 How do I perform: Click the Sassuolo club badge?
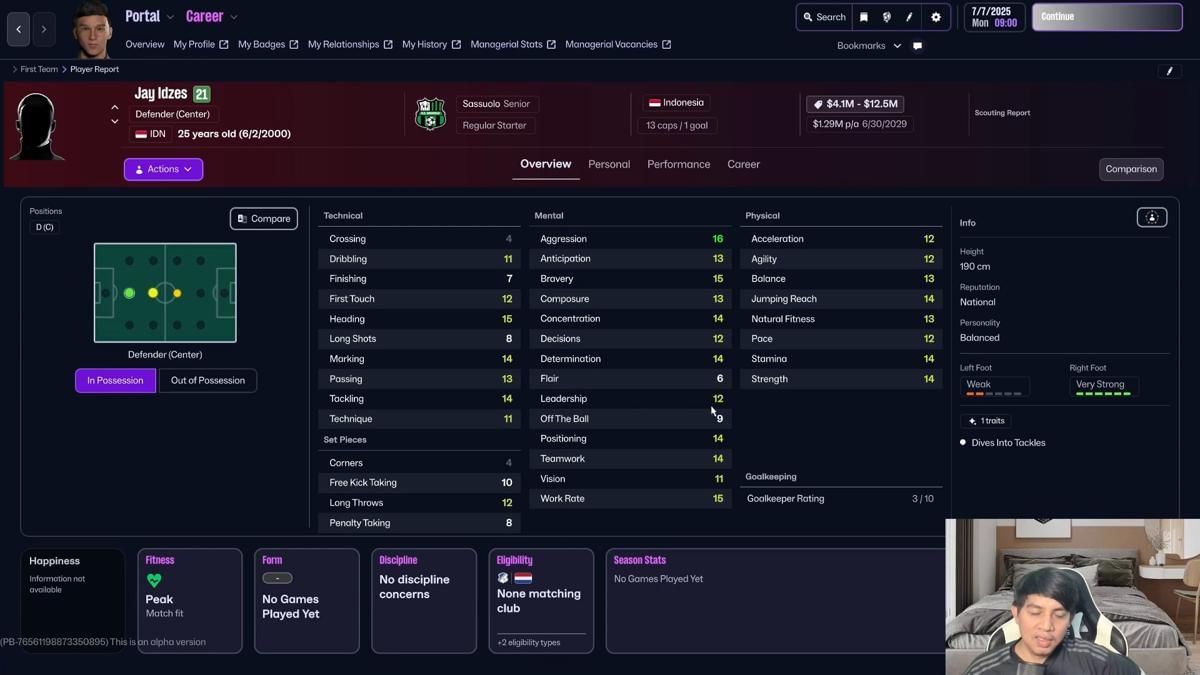[x=430, y=114]
